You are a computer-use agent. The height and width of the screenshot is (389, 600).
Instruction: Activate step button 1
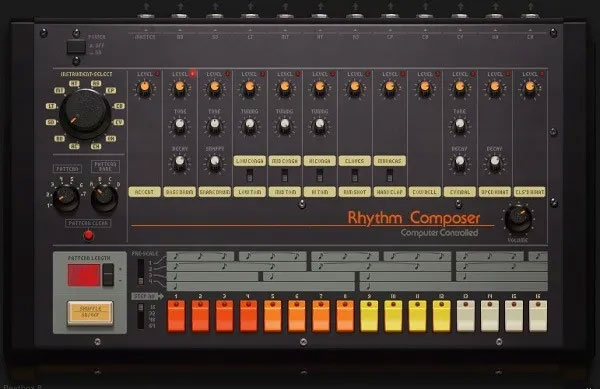(x=176, y=316)
